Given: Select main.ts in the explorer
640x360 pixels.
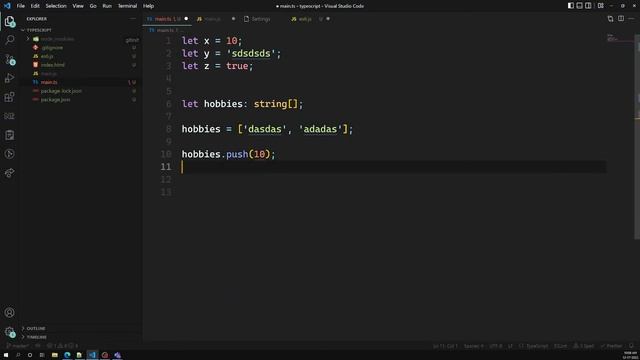Looking at the screenshot, I should (49, 82).
